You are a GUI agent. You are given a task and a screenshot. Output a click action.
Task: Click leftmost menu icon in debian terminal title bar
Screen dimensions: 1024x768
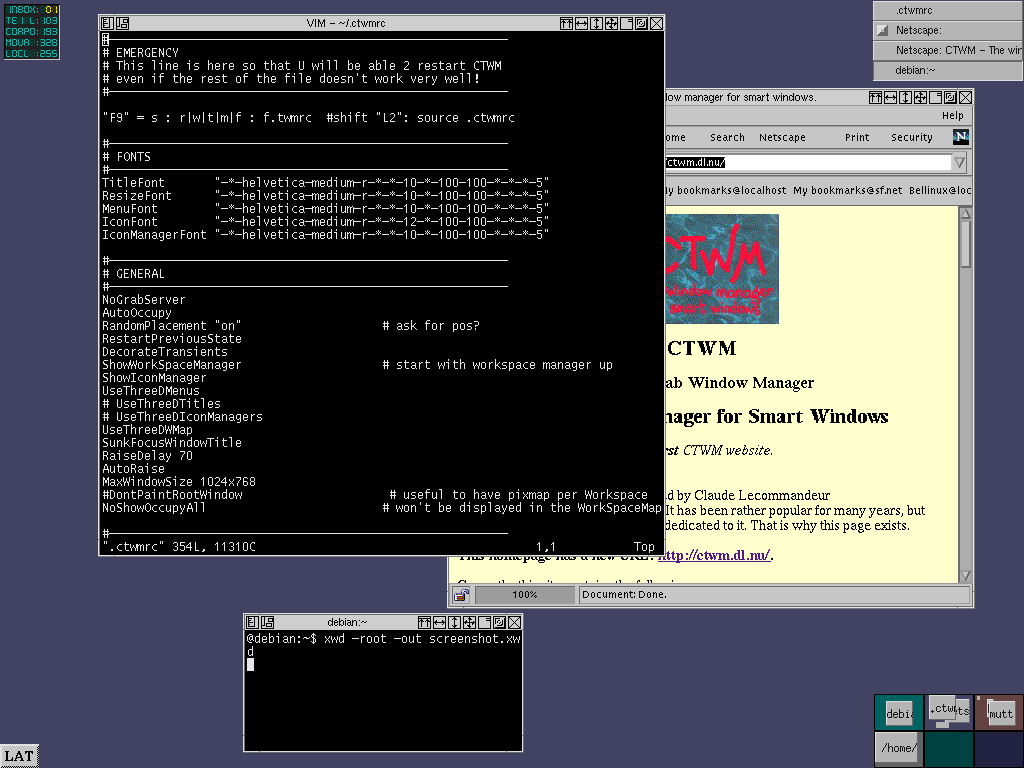click(252, 622)
